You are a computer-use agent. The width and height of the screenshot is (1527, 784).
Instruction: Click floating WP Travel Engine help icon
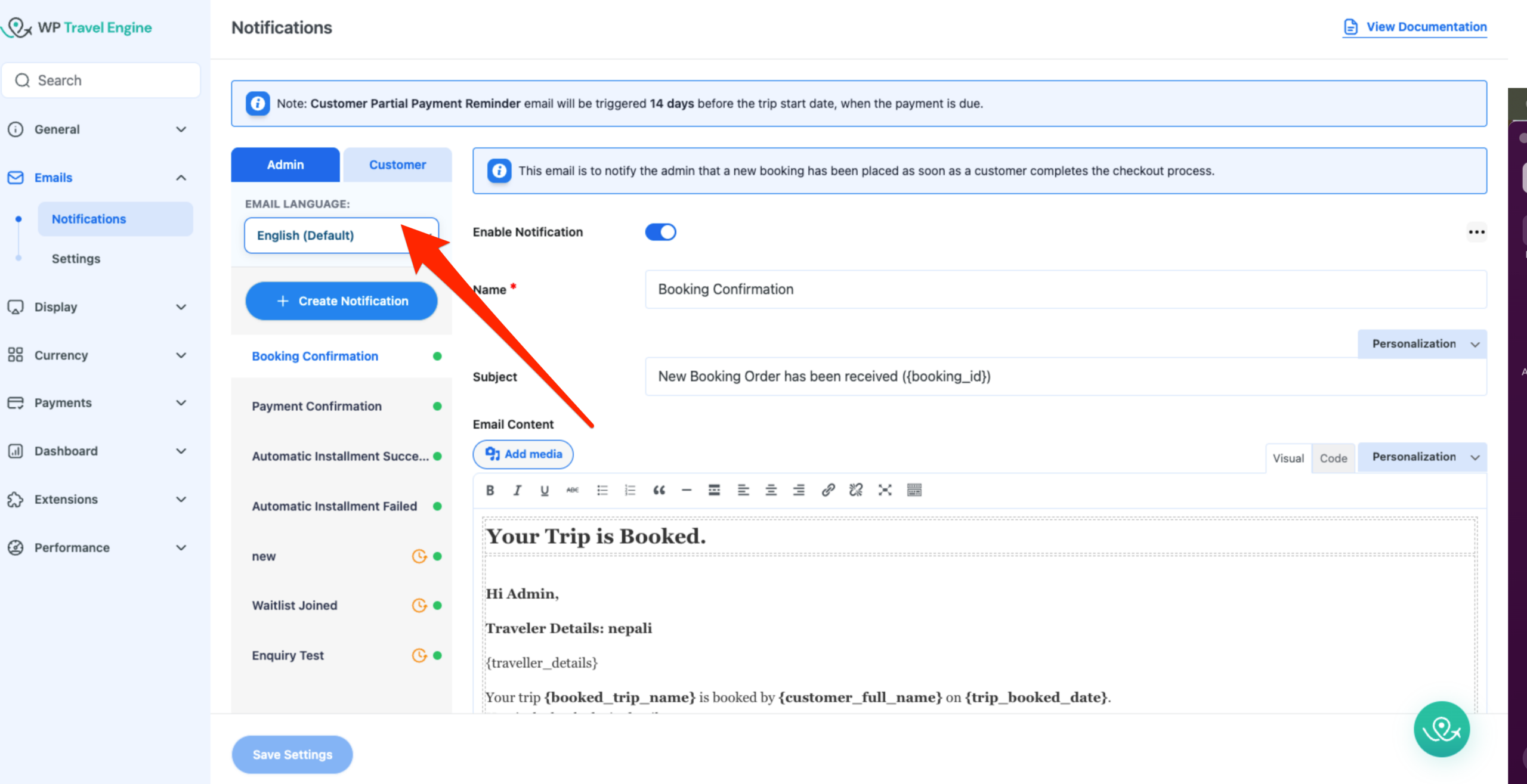[1441, 729]
